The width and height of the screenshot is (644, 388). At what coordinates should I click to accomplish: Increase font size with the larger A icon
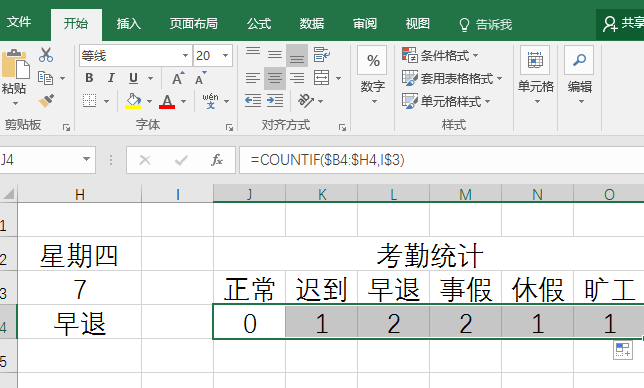coord(177,78)
